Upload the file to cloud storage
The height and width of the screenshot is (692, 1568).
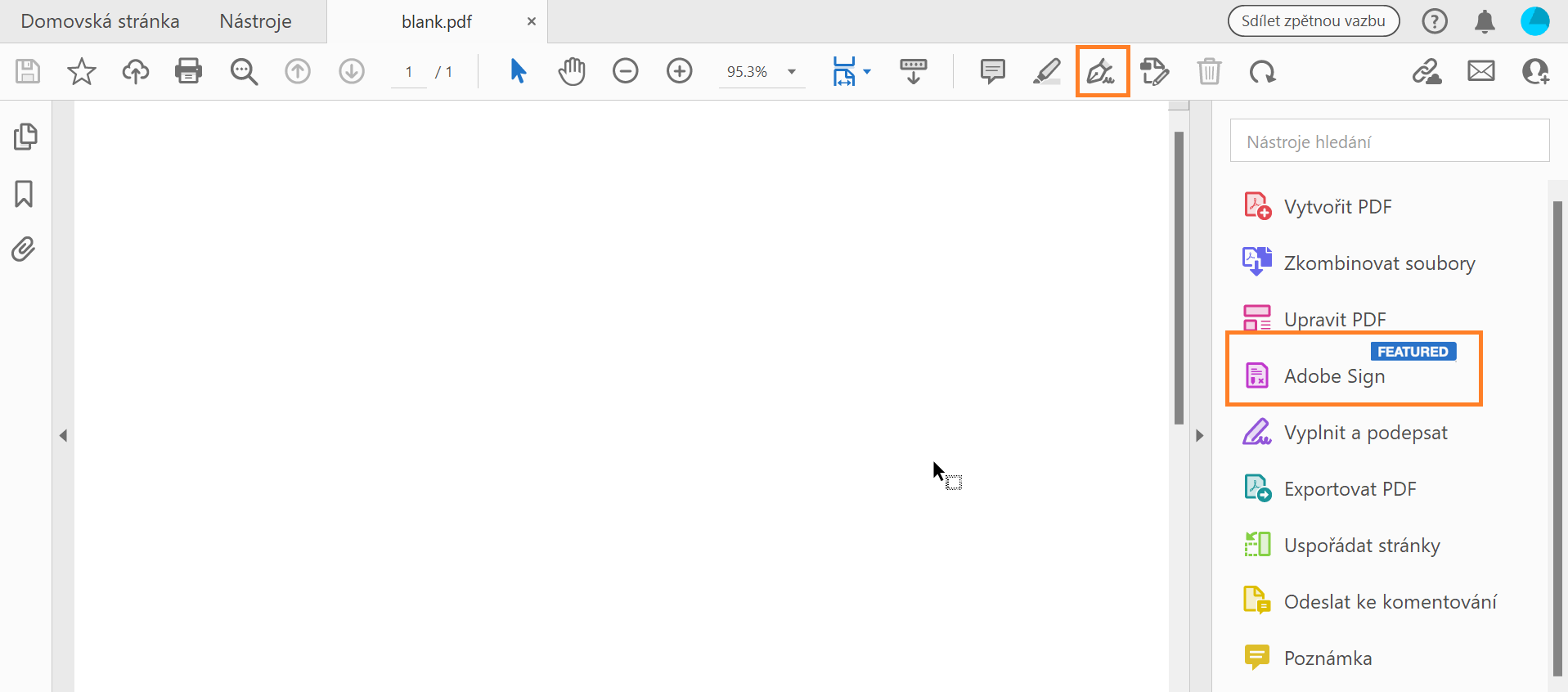[135, 71]
